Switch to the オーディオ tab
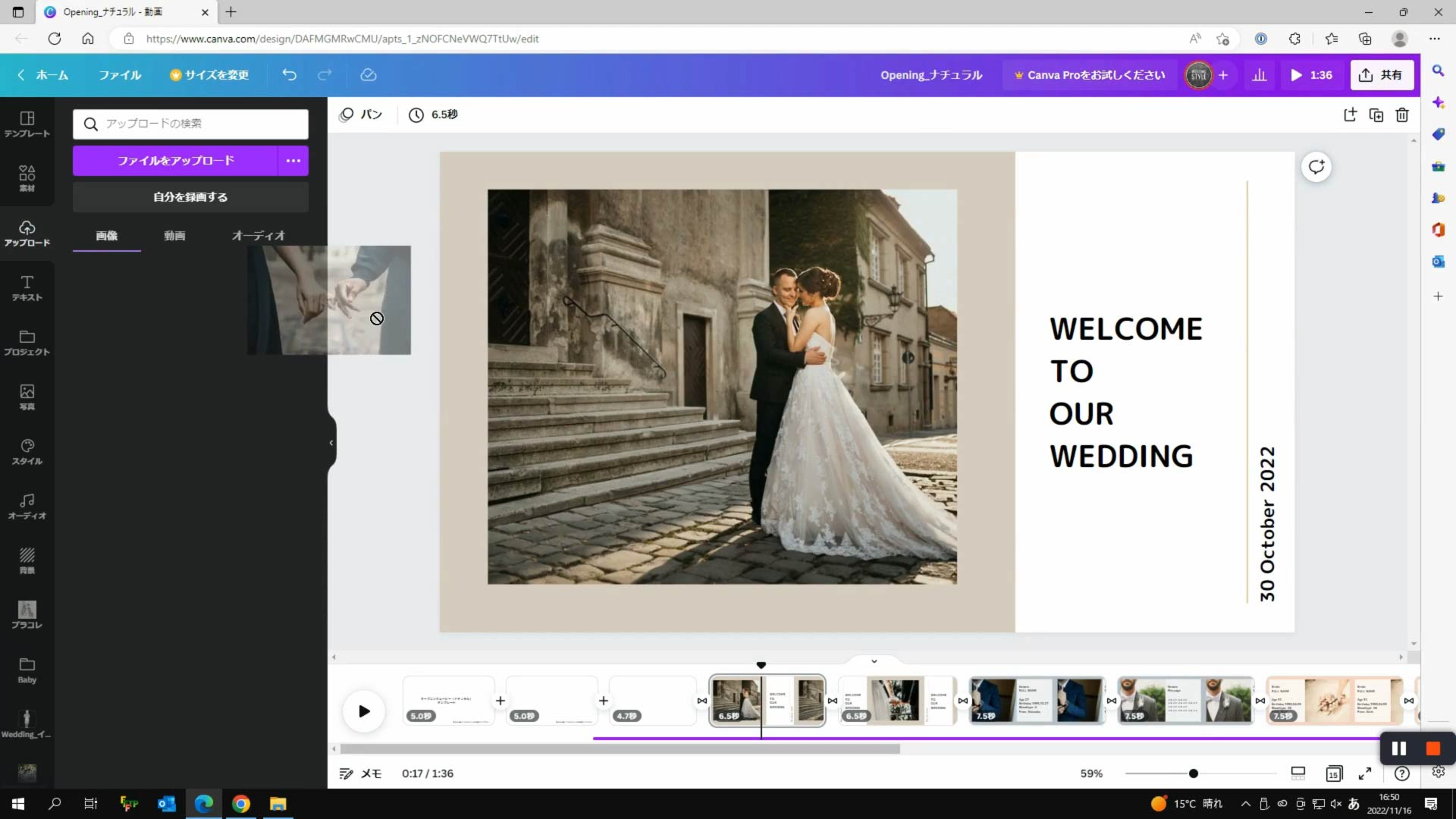The width and height of the screenshot is (1456, 819). click(x=258, y=236)
